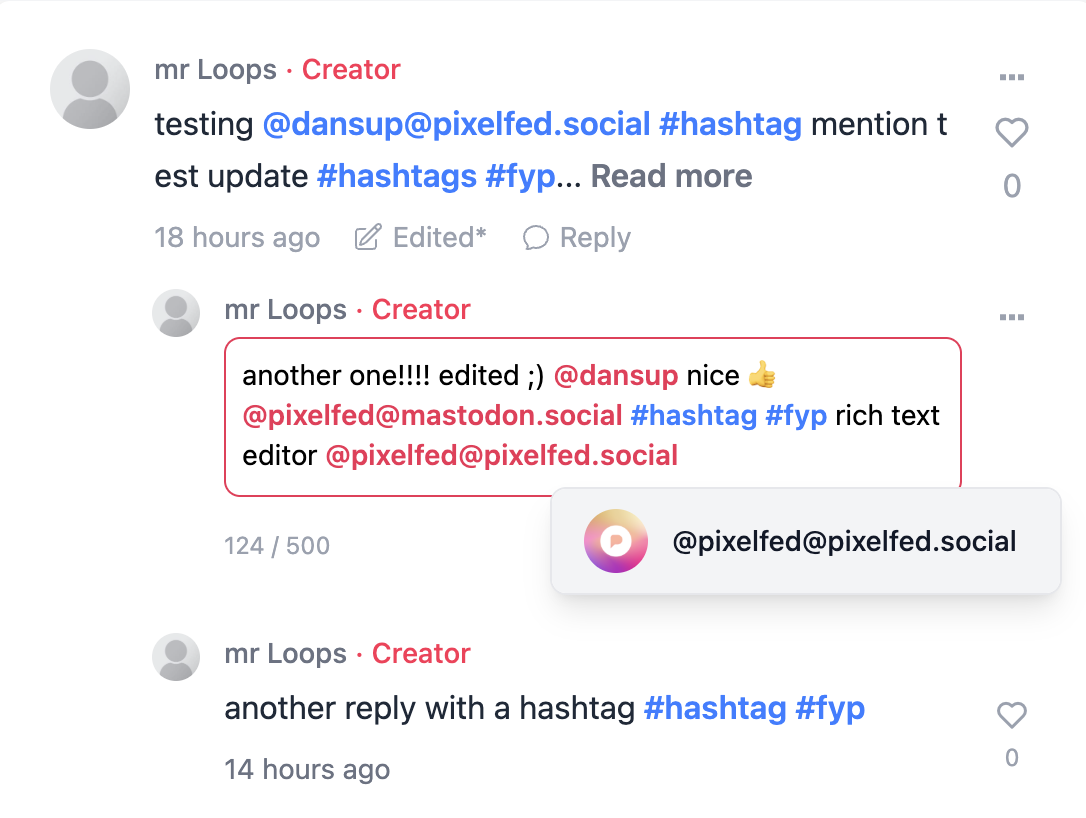Open #hashtags link in top comment
Image resolution: width=1086 pixels, height=818 pixels.
(396, 177)
